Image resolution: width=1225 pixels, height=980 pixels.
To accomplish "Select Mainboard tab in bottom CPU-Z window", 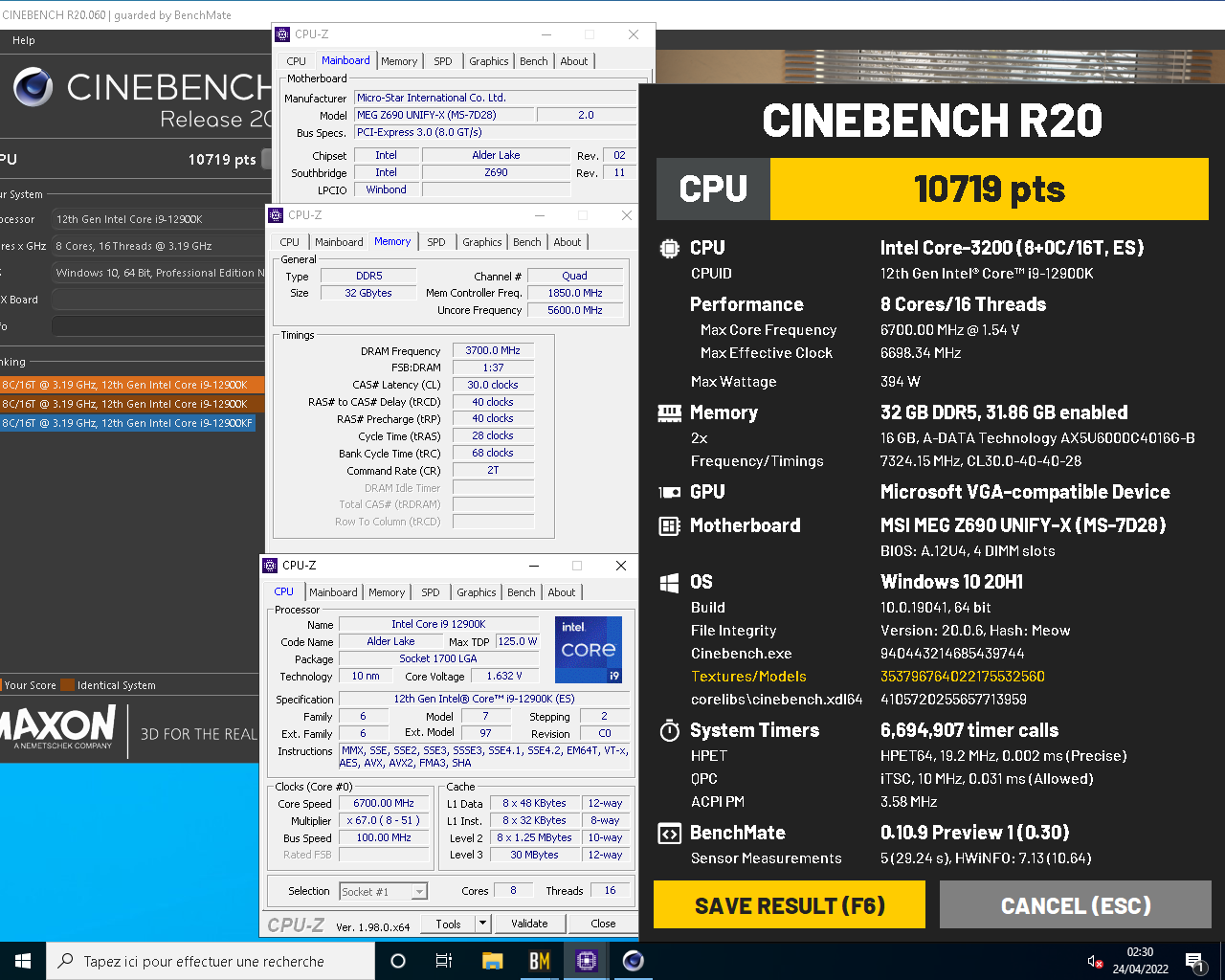I will coord(333,592).
